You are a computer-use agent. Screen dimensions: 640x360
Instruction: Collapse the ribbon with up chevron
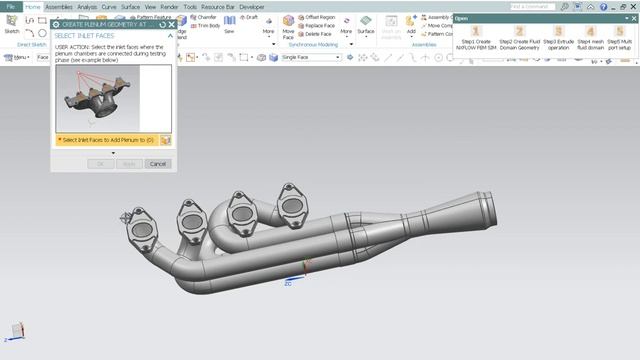pos(590,7)
